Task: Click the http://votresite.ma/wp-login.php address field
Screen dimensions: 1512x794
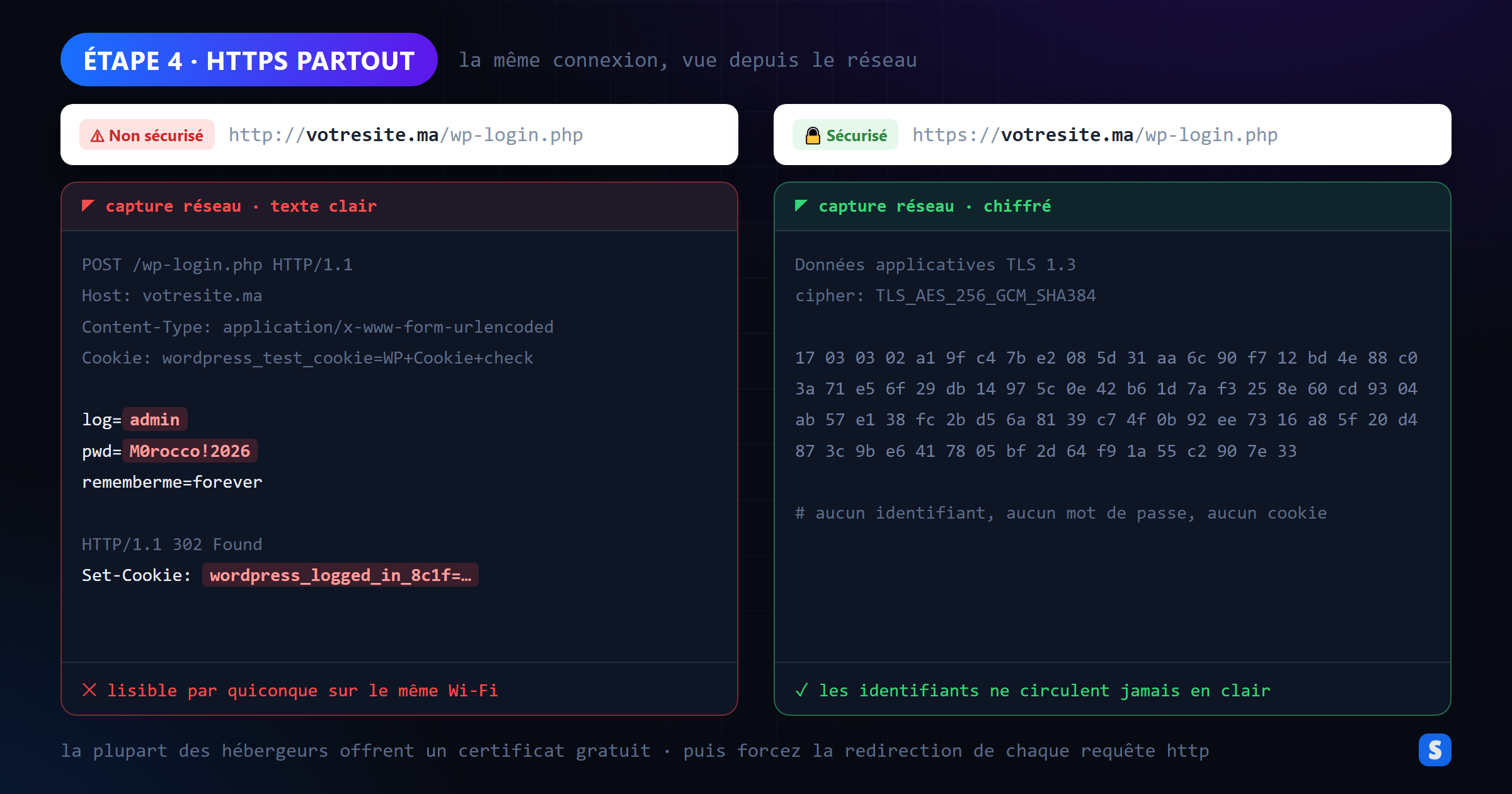Action: [x=399, y=135]
